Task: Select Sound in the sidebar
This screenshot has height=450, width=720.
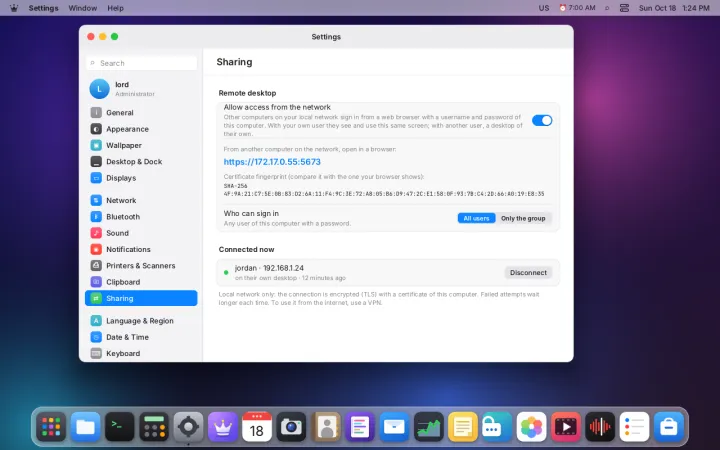Action: point(141,233)
